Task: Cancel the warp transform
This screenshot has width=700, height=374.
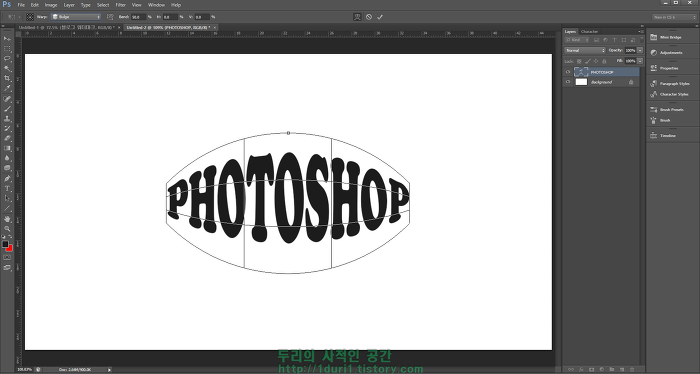Action: 369,17
